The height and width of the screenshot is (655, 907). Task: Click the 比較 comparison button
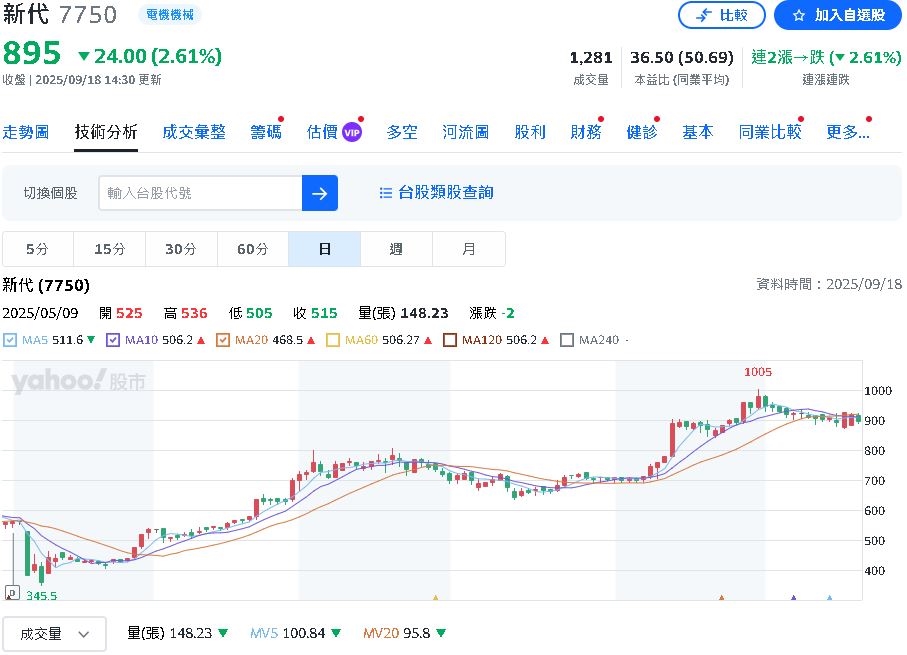(x=722, y=14)
